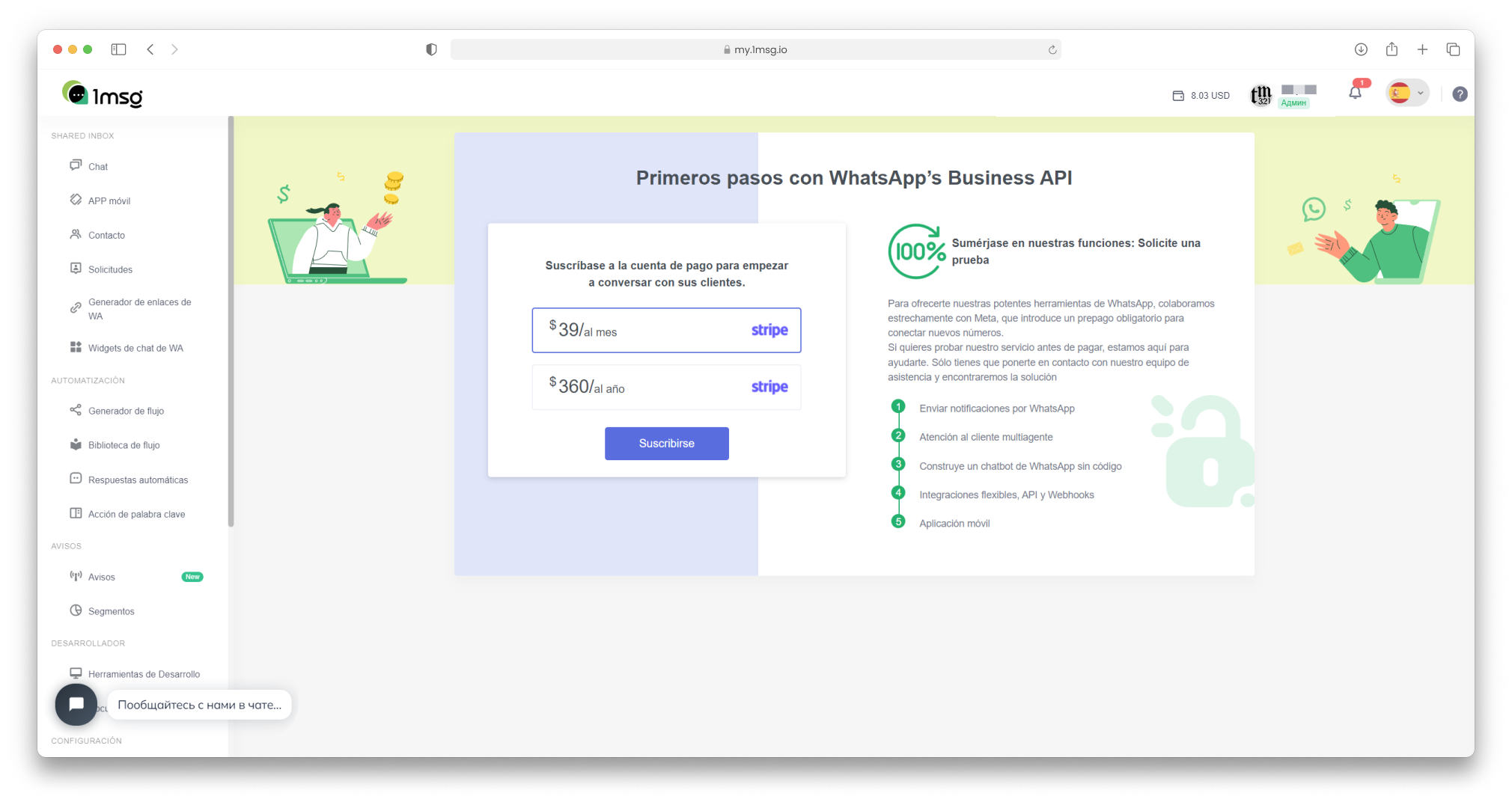Screen dimensions: 1512x802
Task: Open the Spanish language dropdown
Action: [1407, 94]
